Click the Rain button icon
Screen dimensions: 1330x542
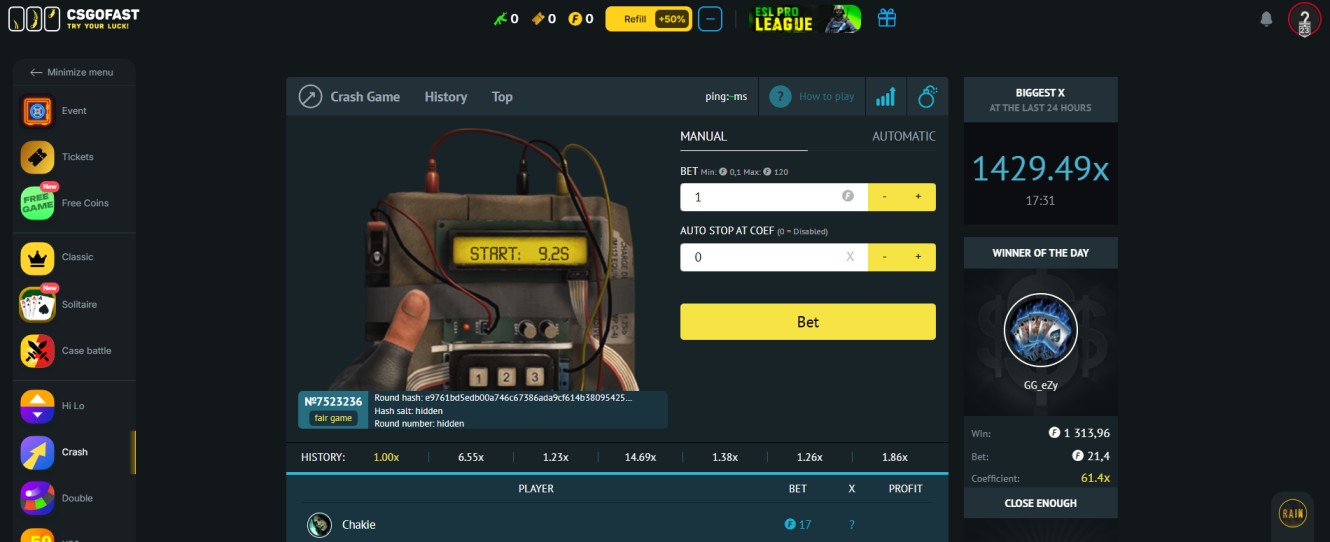coord(1292,513)
